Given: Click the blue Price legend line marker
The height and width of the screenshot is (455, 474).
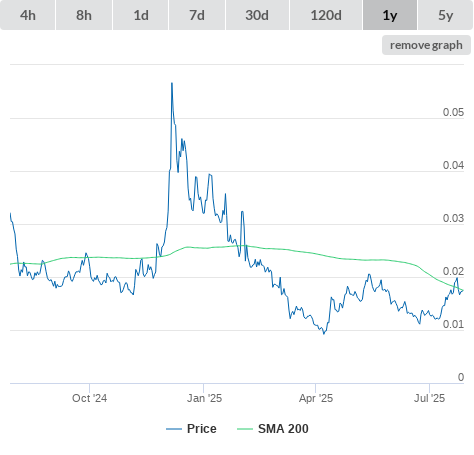Looking at the screenshot, I should tap(174, 429).
